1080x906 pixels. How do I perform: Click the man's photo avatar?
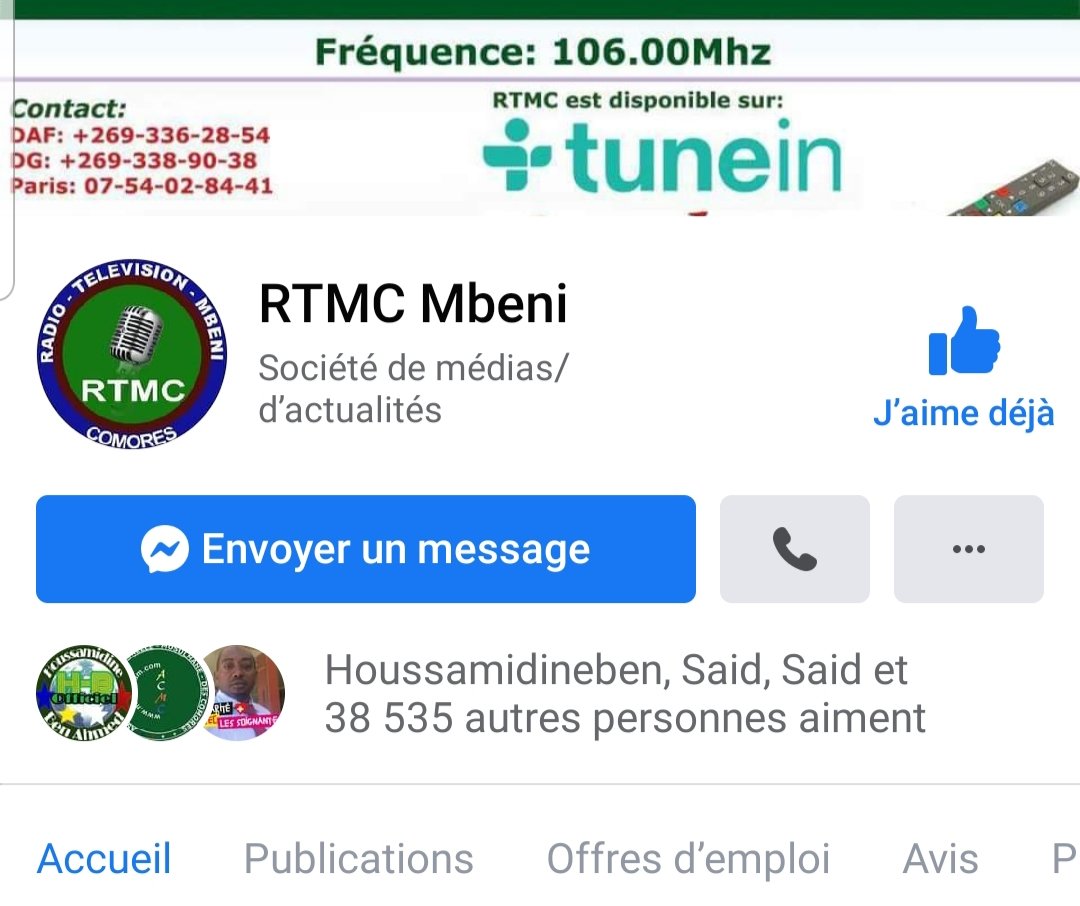241,692
